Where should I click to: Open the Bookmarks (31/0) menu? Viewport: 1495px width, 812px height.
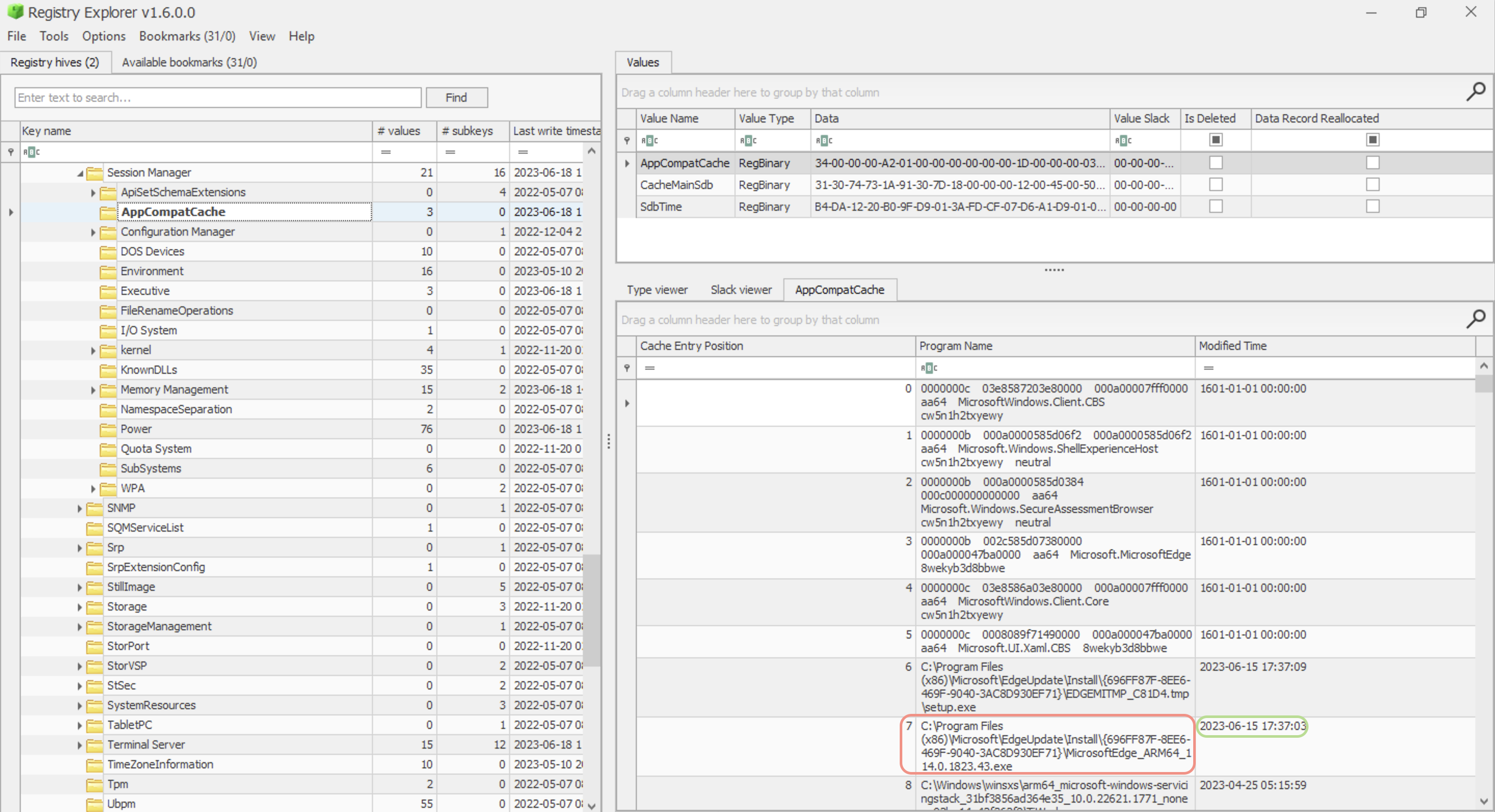point(187,36)
